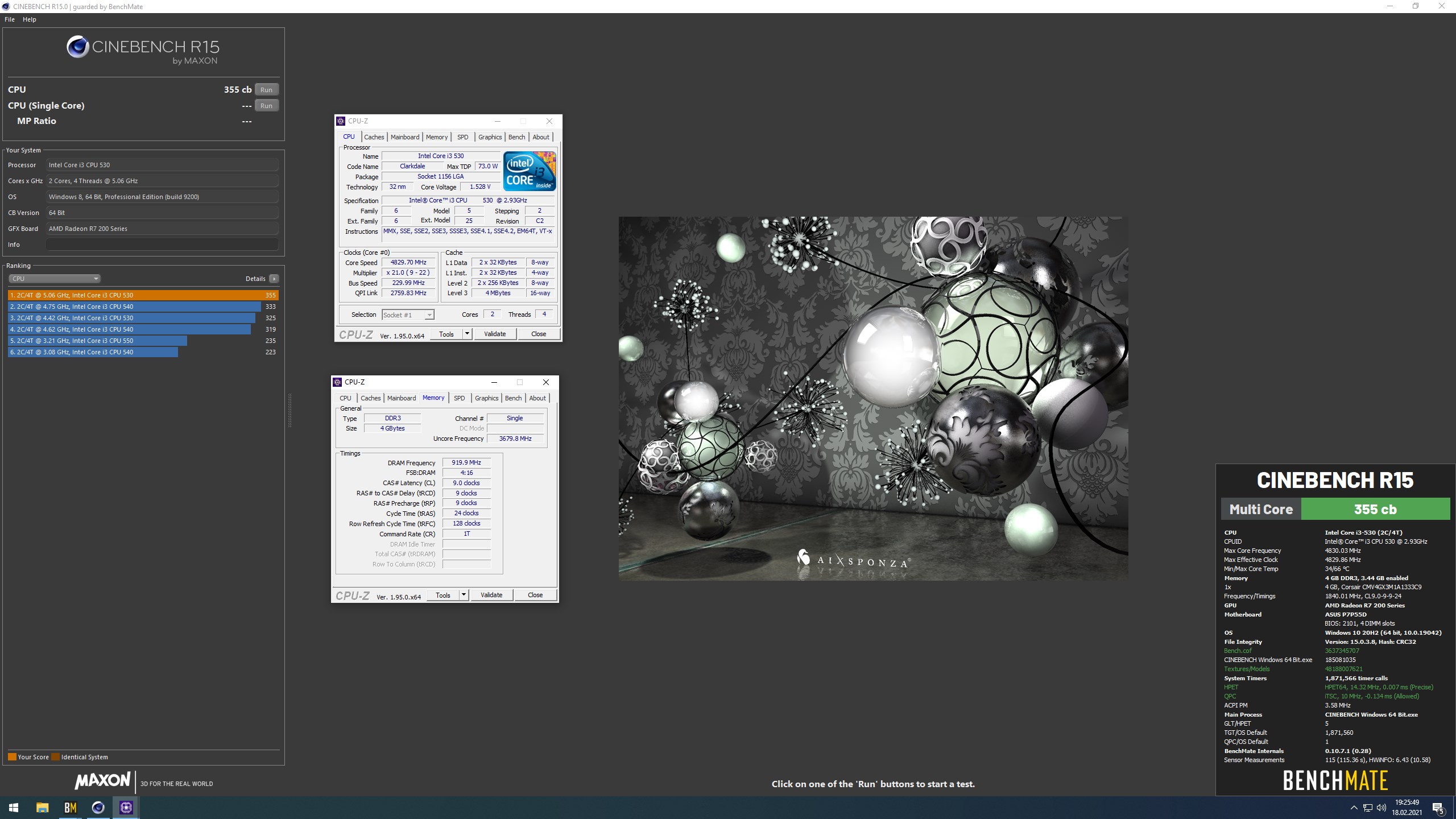
Task: Open Graphics tab in upper CPU-Z window
Action: pos(490,137)
